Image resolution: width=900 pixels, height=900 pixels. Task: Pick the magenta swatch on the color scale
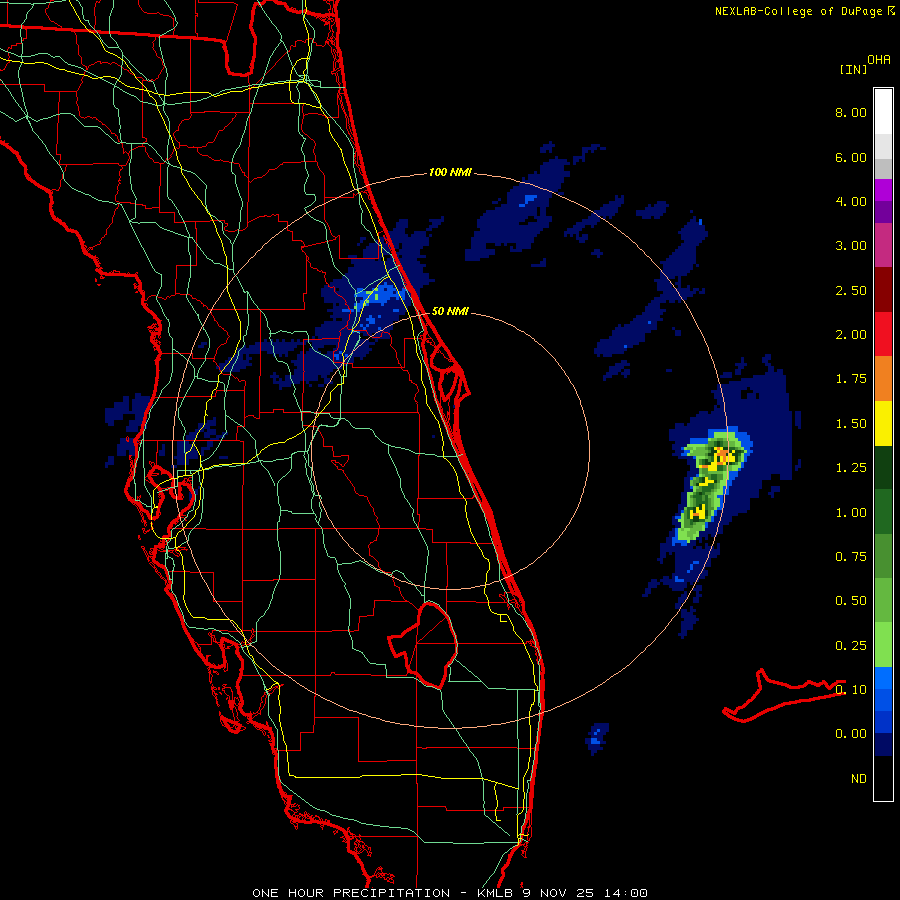tap(883, 190)
